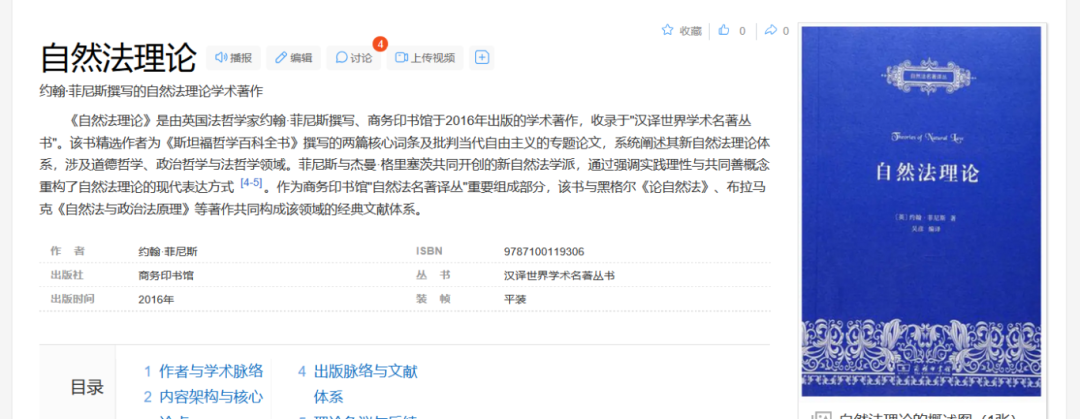Open citation reference [4-5]
The width and height of the screenshot is (1080, 419).
(x=251, y=183)
